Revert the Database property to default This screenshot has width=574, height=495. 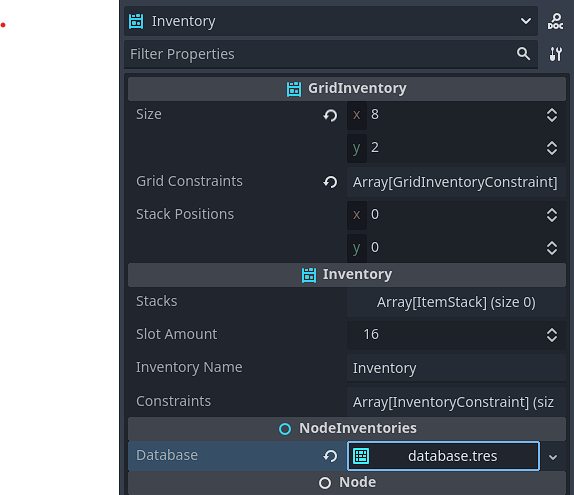click(330, 456)
